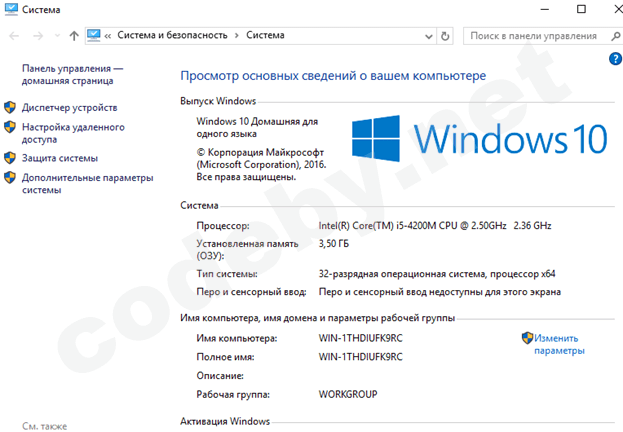Click the Система title bar icon
This screenshot has width=623, height=432.
[x=11, y=9]
